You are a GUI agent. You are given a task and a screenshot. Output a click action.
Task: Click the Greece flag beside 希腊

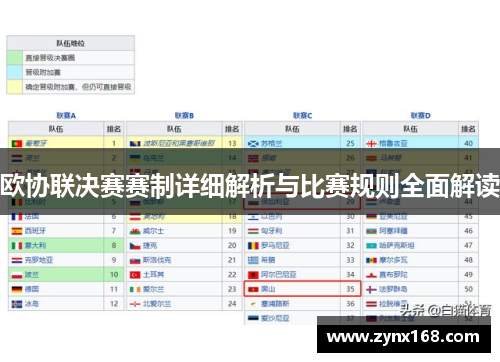pos(253,260)
